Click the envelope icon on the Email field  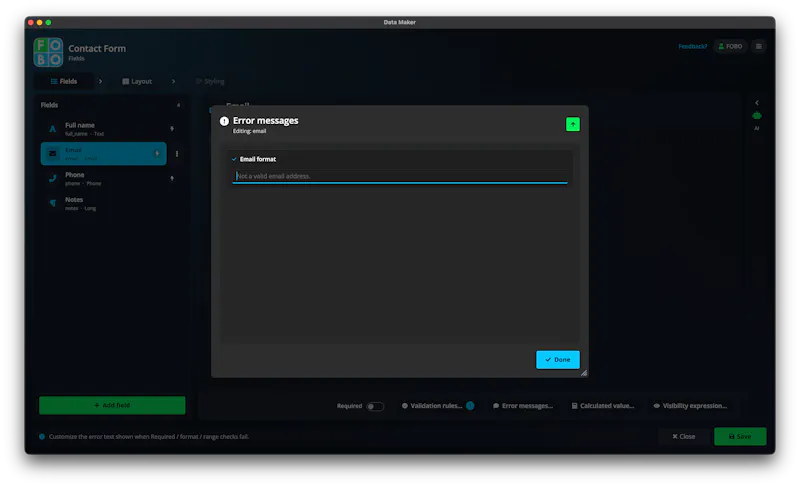tap(53, 153)
